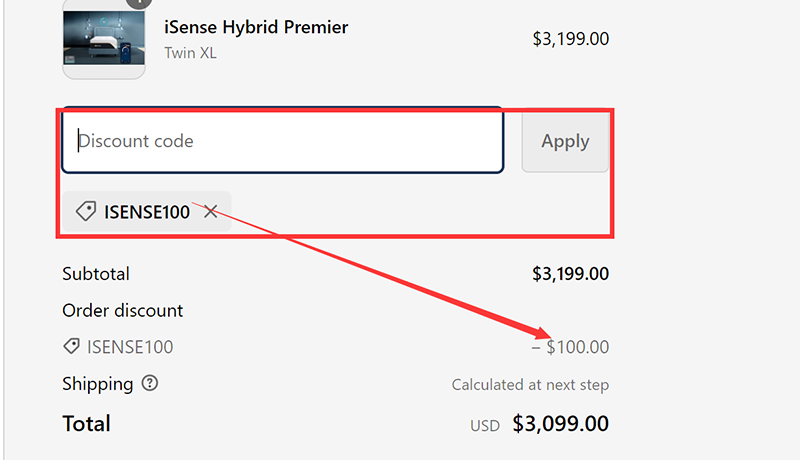Remove the ISENSE100 discount code

(x=211, y=211)
